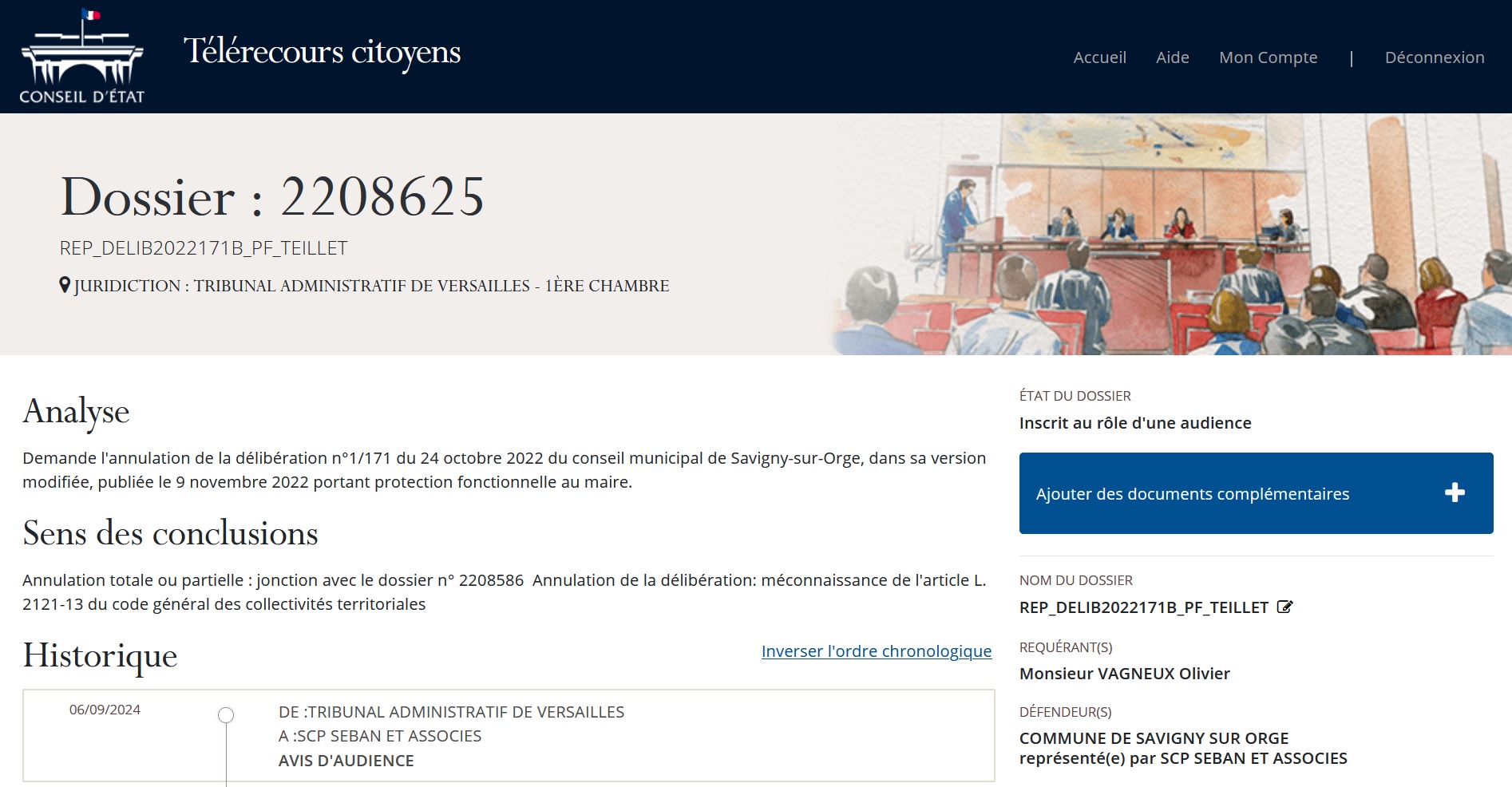Click the Télérecours citoyens site title
The width and height of the screenshot is (1512, 787).
[322, 52]
